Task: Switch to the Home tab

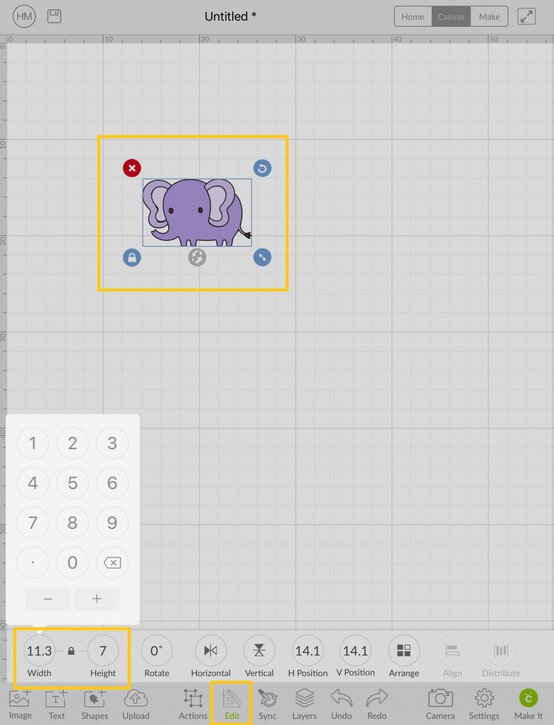Action: point(412,17)
